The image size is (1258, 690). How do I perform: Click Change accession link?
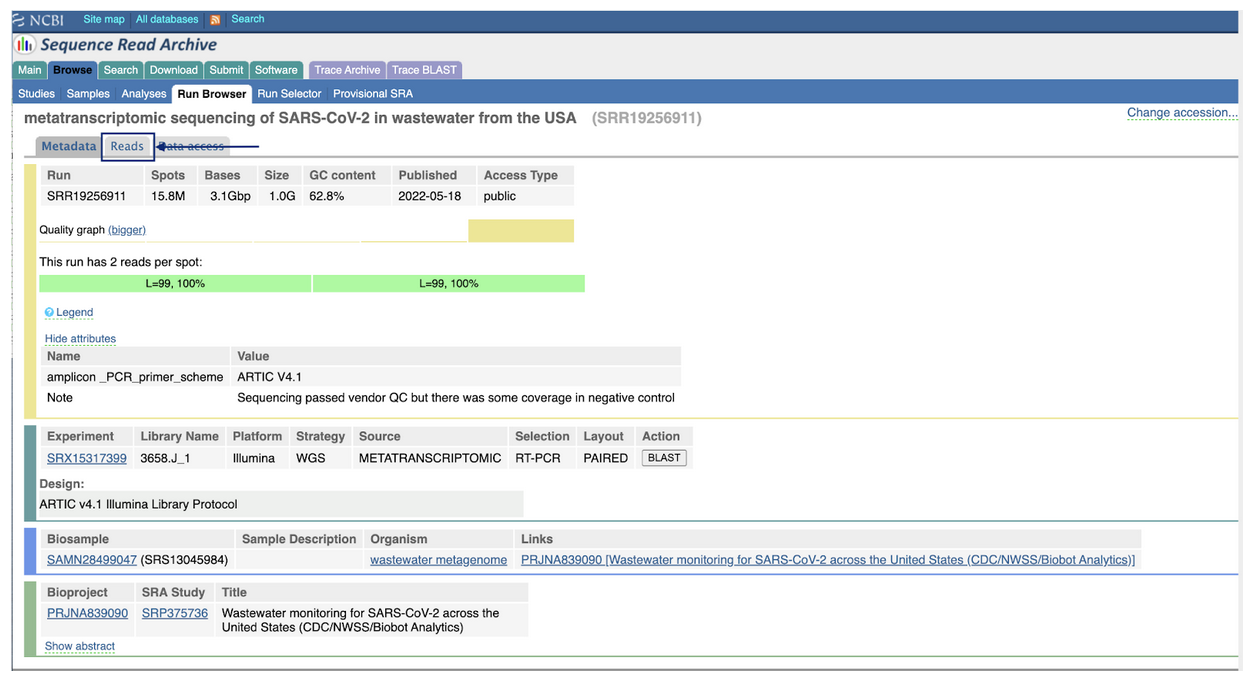(1182, 112)
